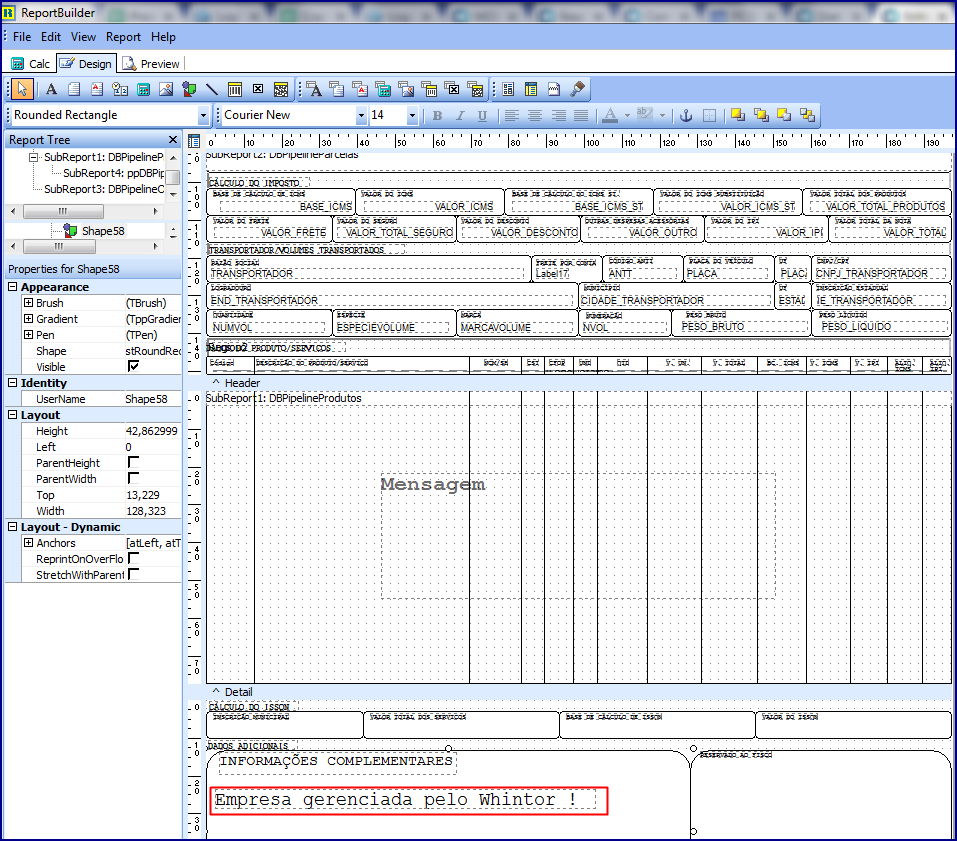Choose the Variable calculator component tool

point(143,89)
